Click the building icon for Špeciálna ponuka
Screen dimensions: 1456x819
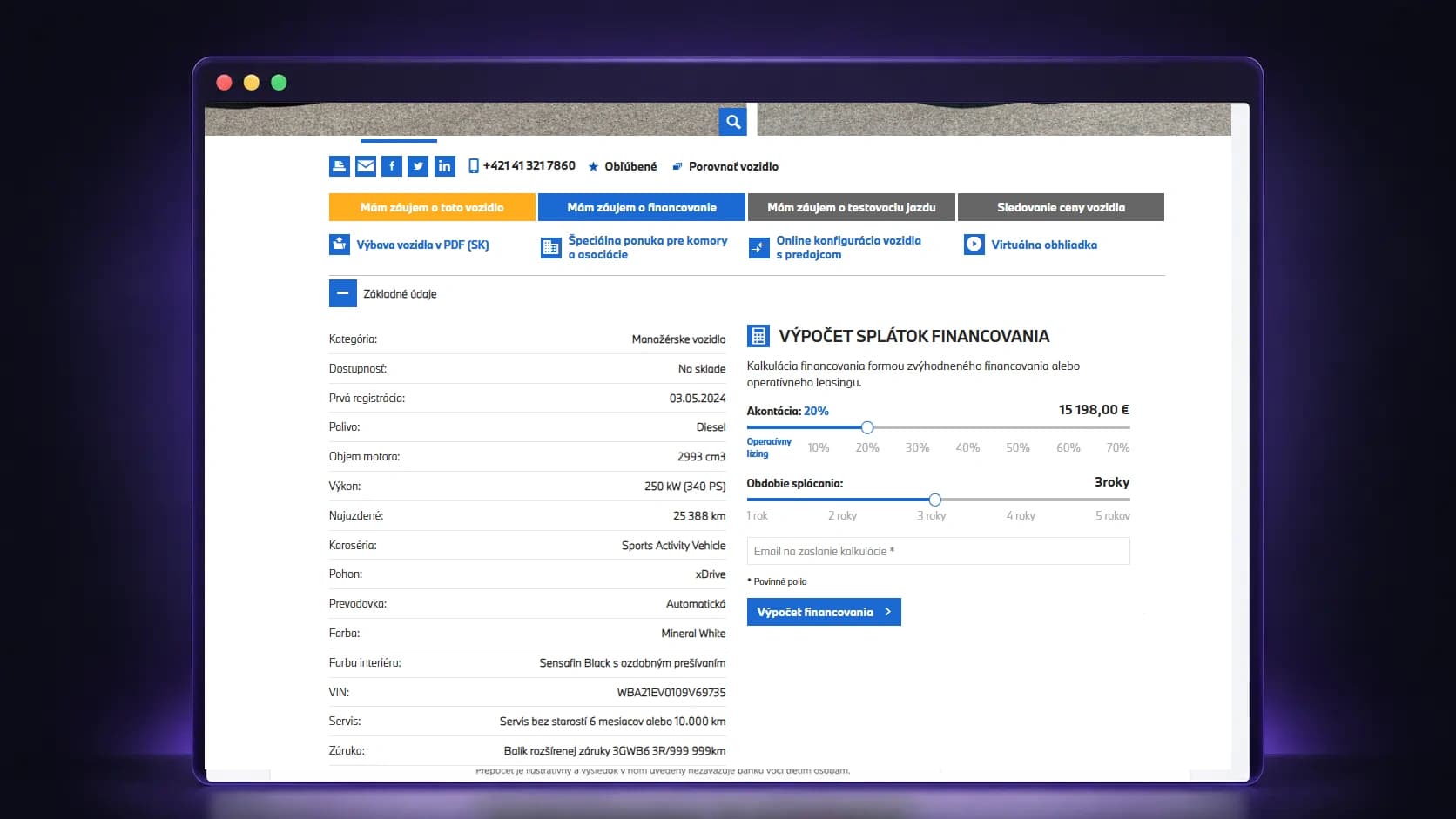pos(551,248)
